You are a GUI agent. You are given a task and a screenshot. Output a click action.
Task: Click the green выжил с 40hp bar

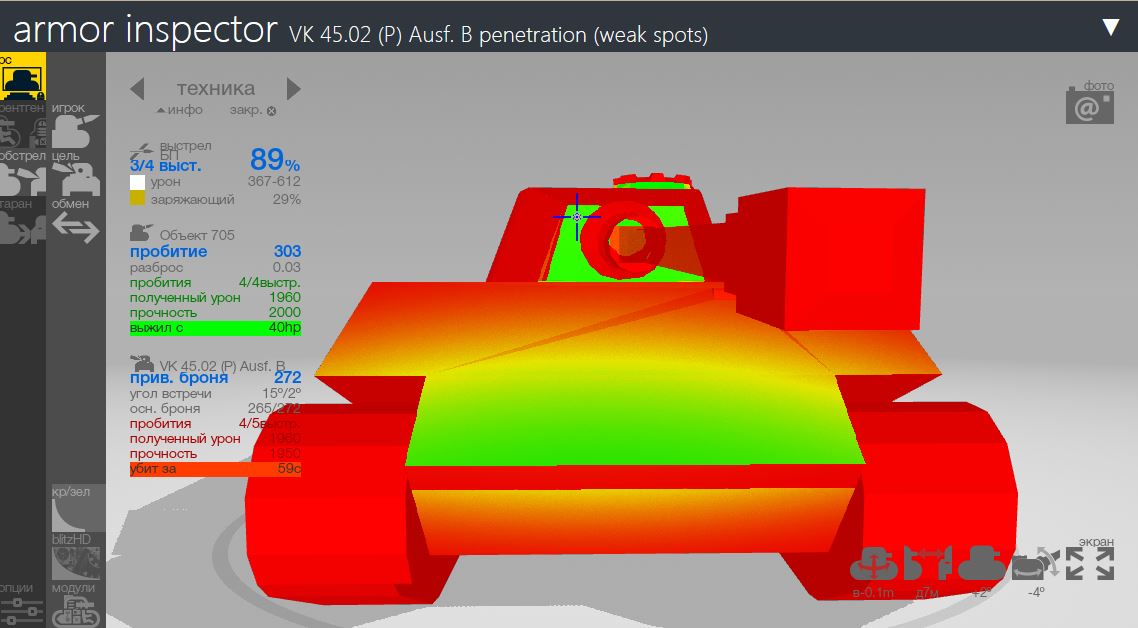216,328
